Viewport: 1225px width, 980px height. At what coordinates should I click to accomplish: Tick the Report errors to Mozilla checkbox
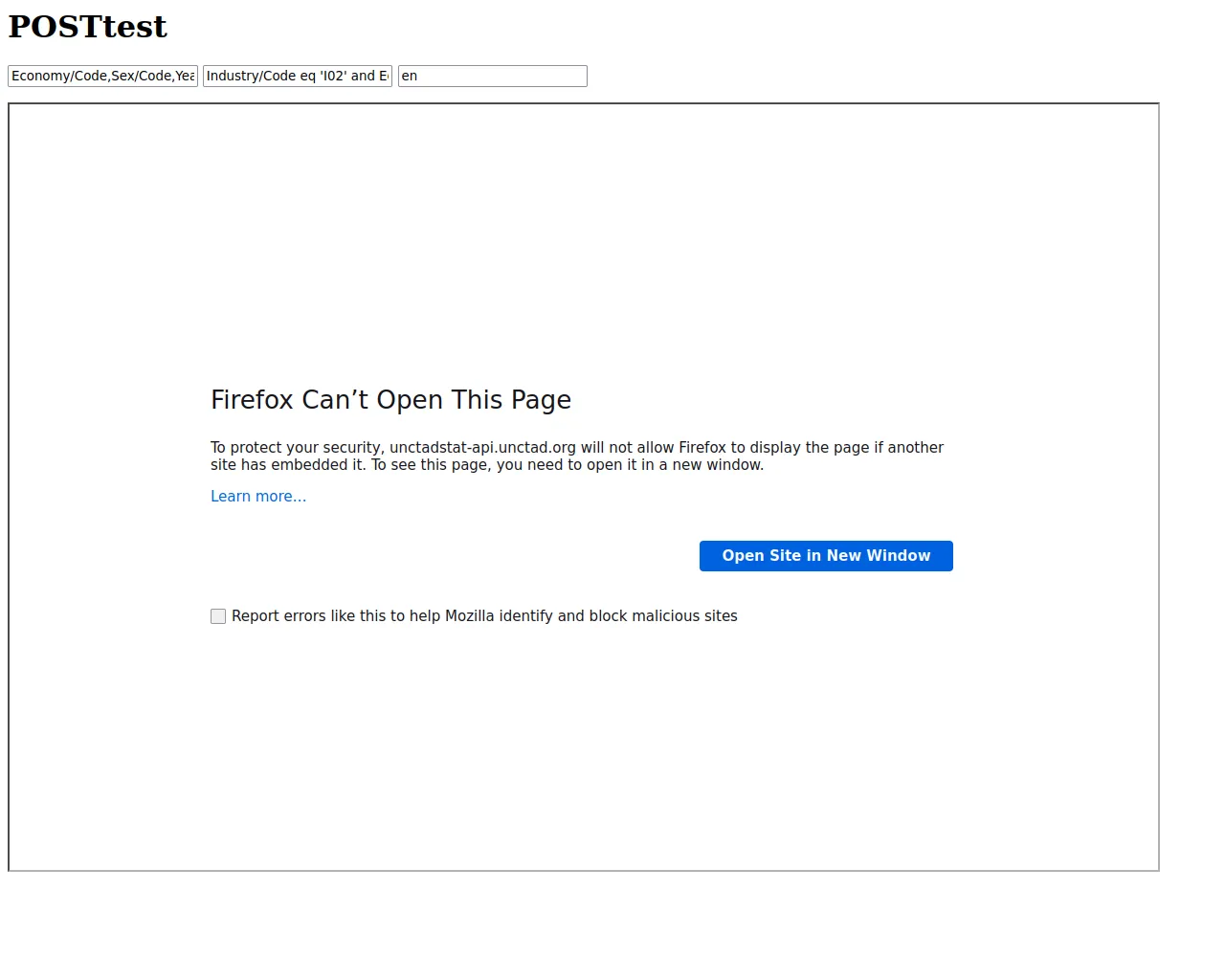[218, 616]
